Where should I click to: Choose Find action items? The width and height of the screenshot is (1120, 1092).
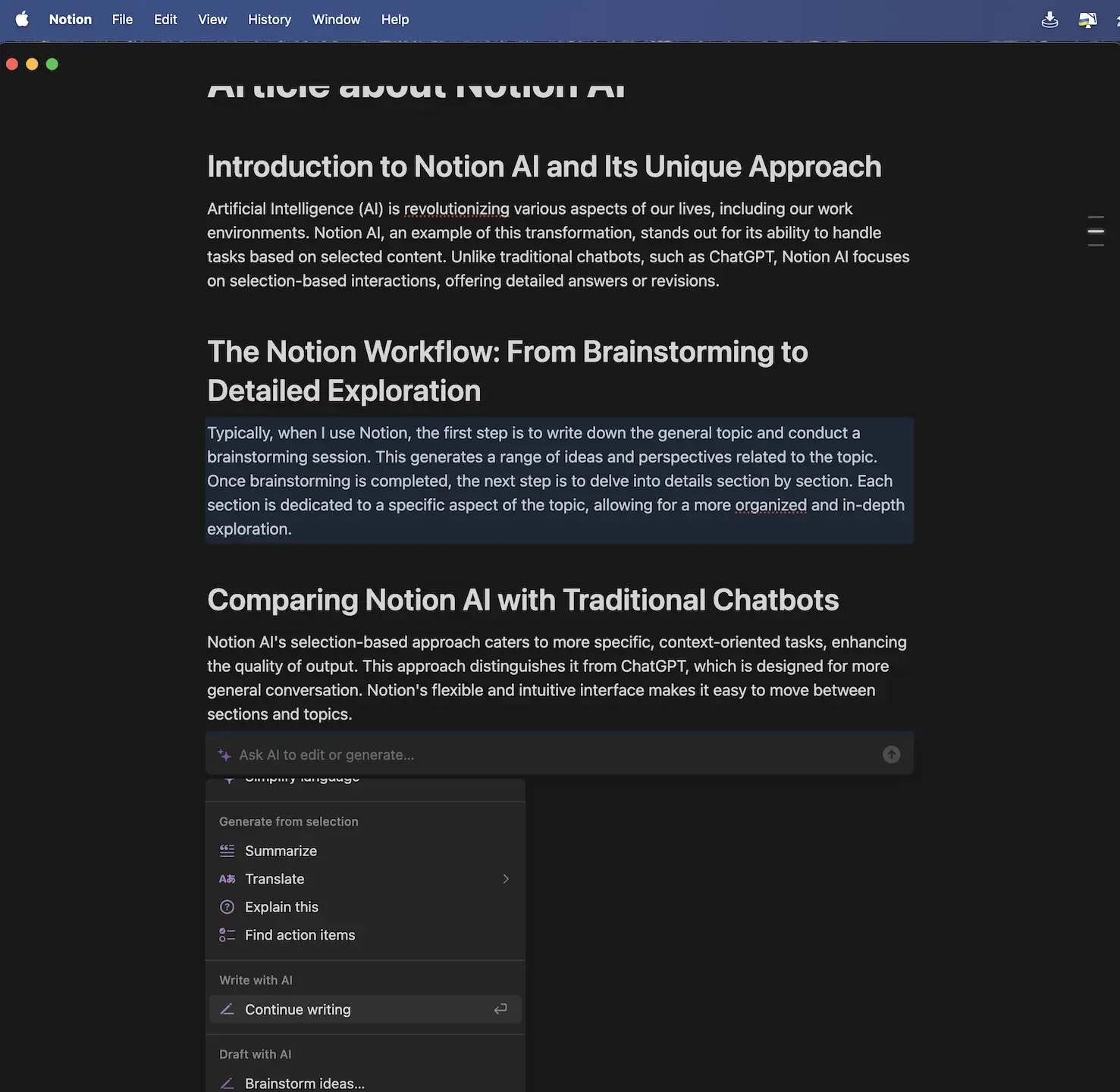365,935
